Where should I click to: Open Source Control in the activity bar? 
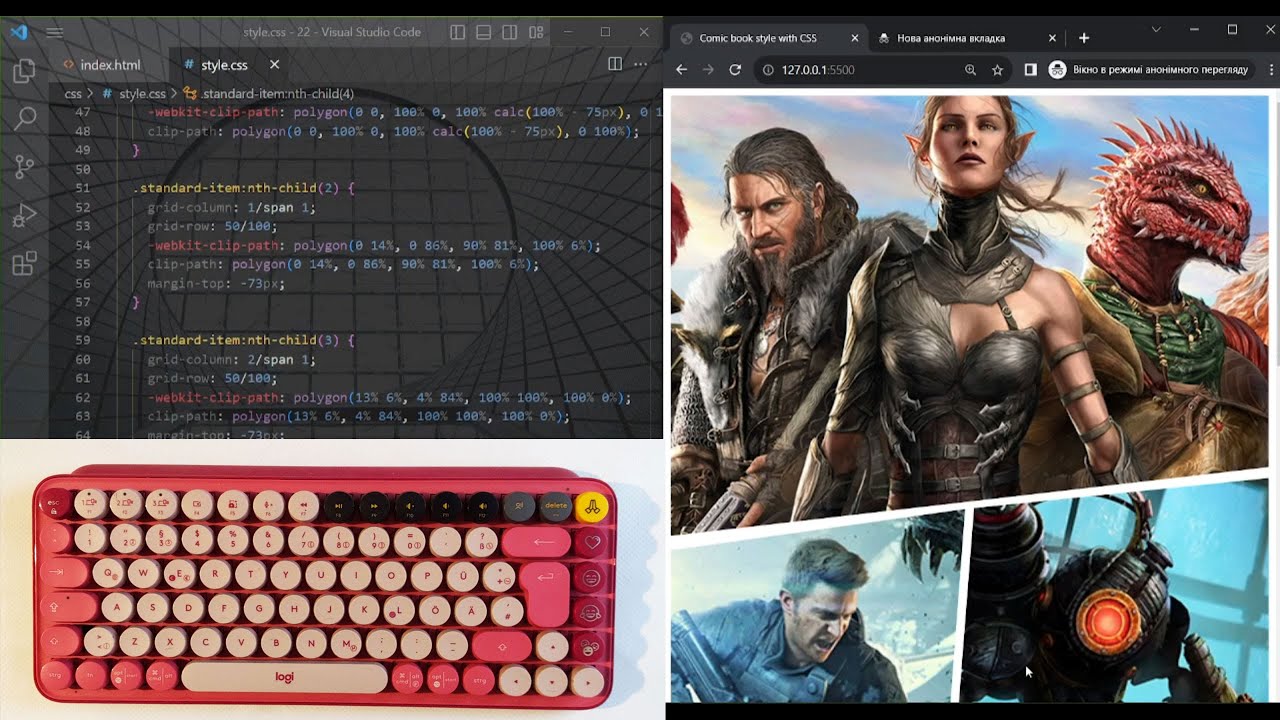(x=24, y=167)
